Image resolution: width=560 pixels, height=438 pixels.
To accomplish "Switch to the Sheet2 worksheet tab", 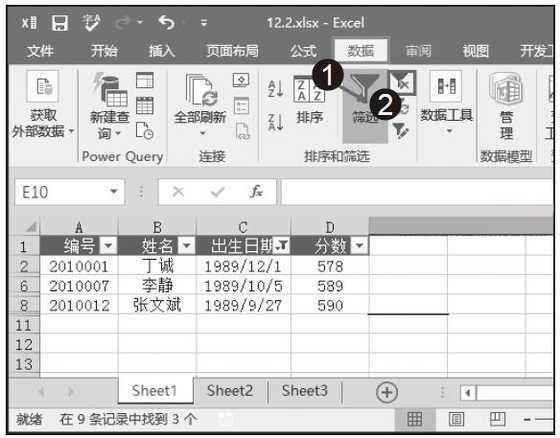I will click(x=230, y=390).
